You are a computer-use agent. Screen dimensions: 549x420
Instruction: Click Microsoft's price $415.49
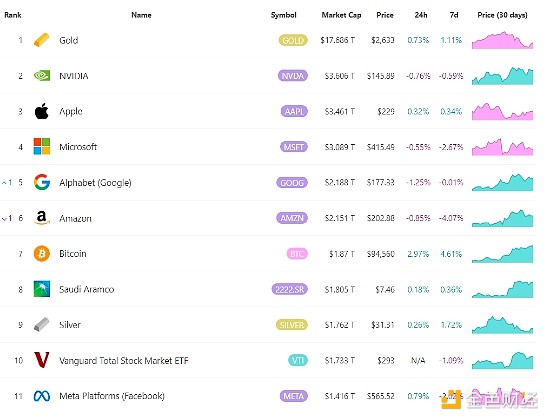[x=381, y=147]
